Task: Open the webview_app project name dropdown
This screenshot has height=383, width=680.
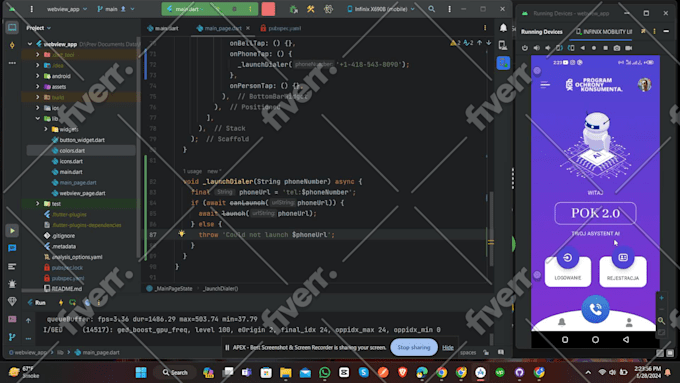Action: [67, 9]
